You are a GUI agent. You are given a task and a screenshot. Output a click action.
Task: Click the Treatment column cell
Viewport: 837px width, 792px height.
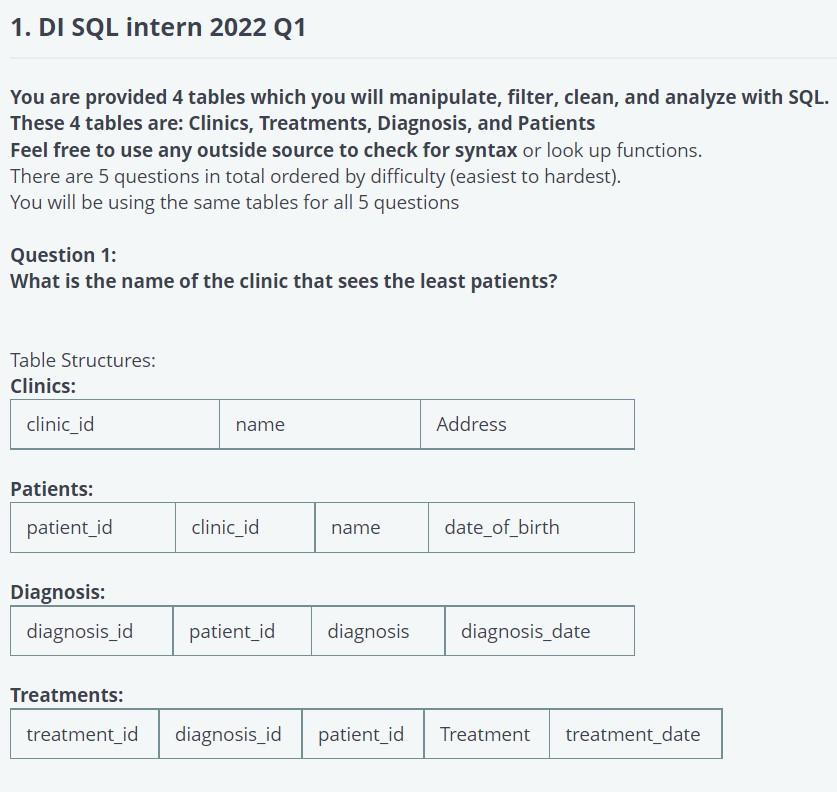[x=487, y=734]
